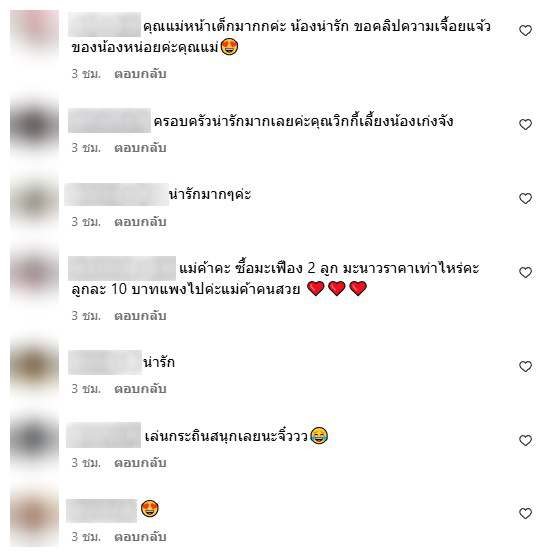This screenshot has height=557, width=544.
Task: Like the comment about buying มะเฟือง 2 ลูก
Action: pyautogui.click(x=525, y=272)
